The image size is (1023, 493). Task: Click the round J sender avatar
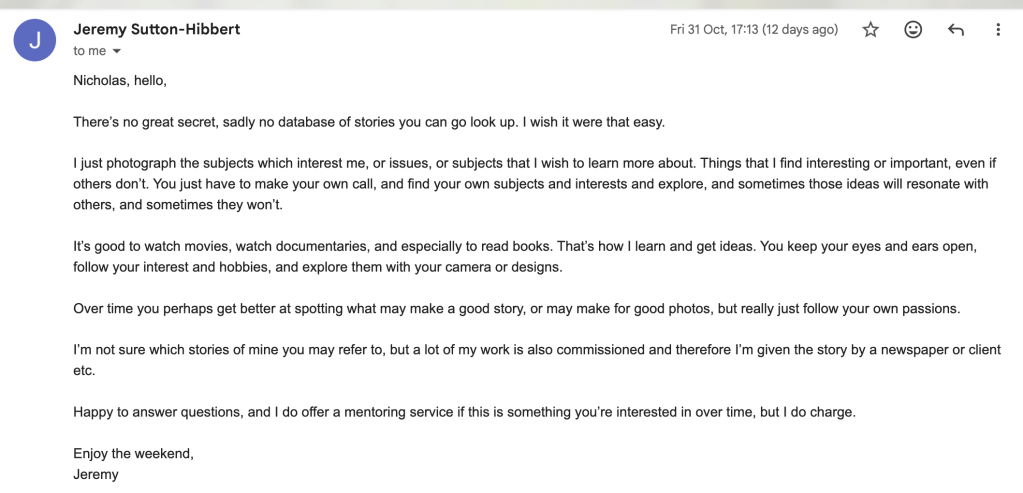tap(34, 41)
